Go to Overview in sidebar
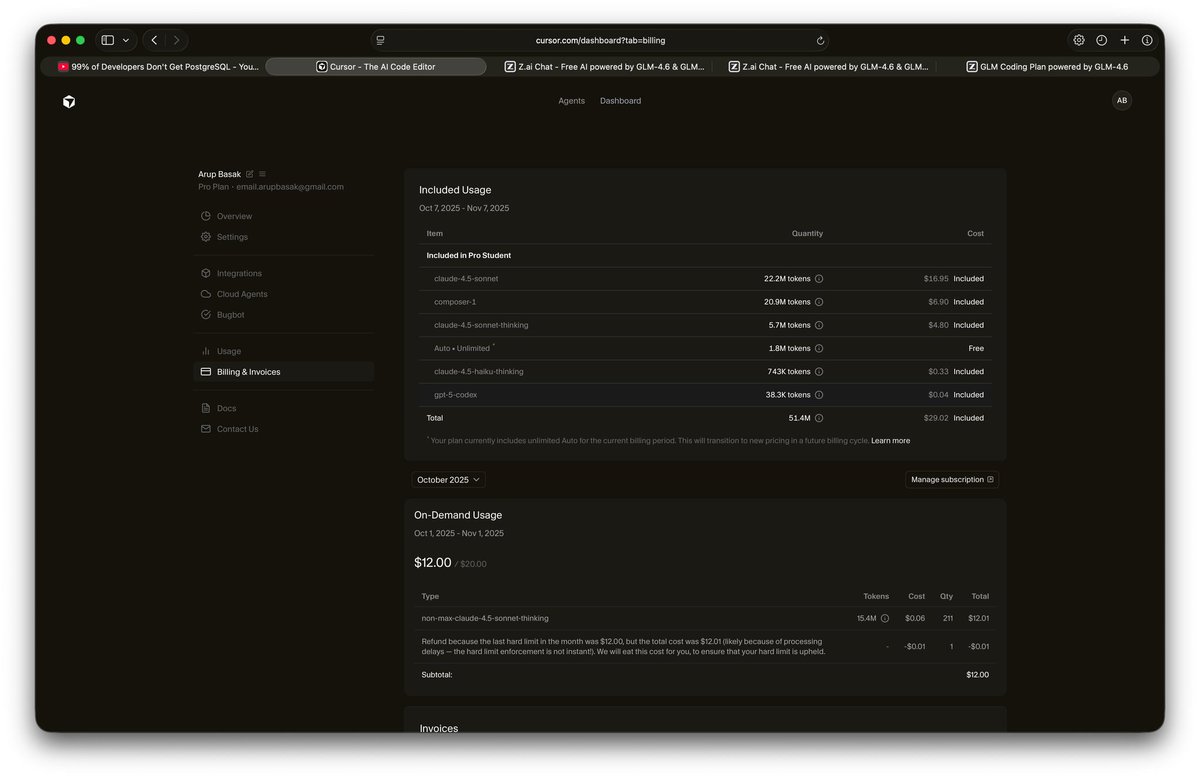The height and width of the screenshot is (779, 1200). point(284,216)
